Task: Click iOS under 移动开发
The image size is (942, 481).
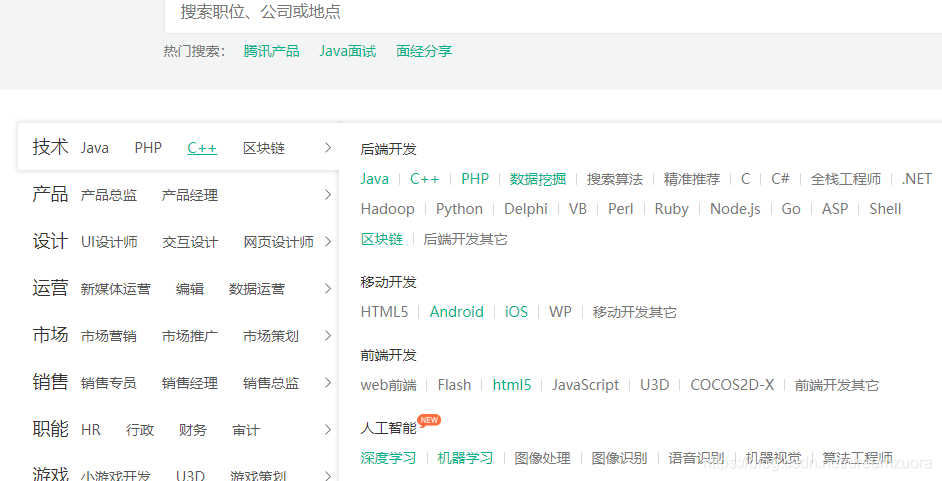Action: [x=516, y=312]
